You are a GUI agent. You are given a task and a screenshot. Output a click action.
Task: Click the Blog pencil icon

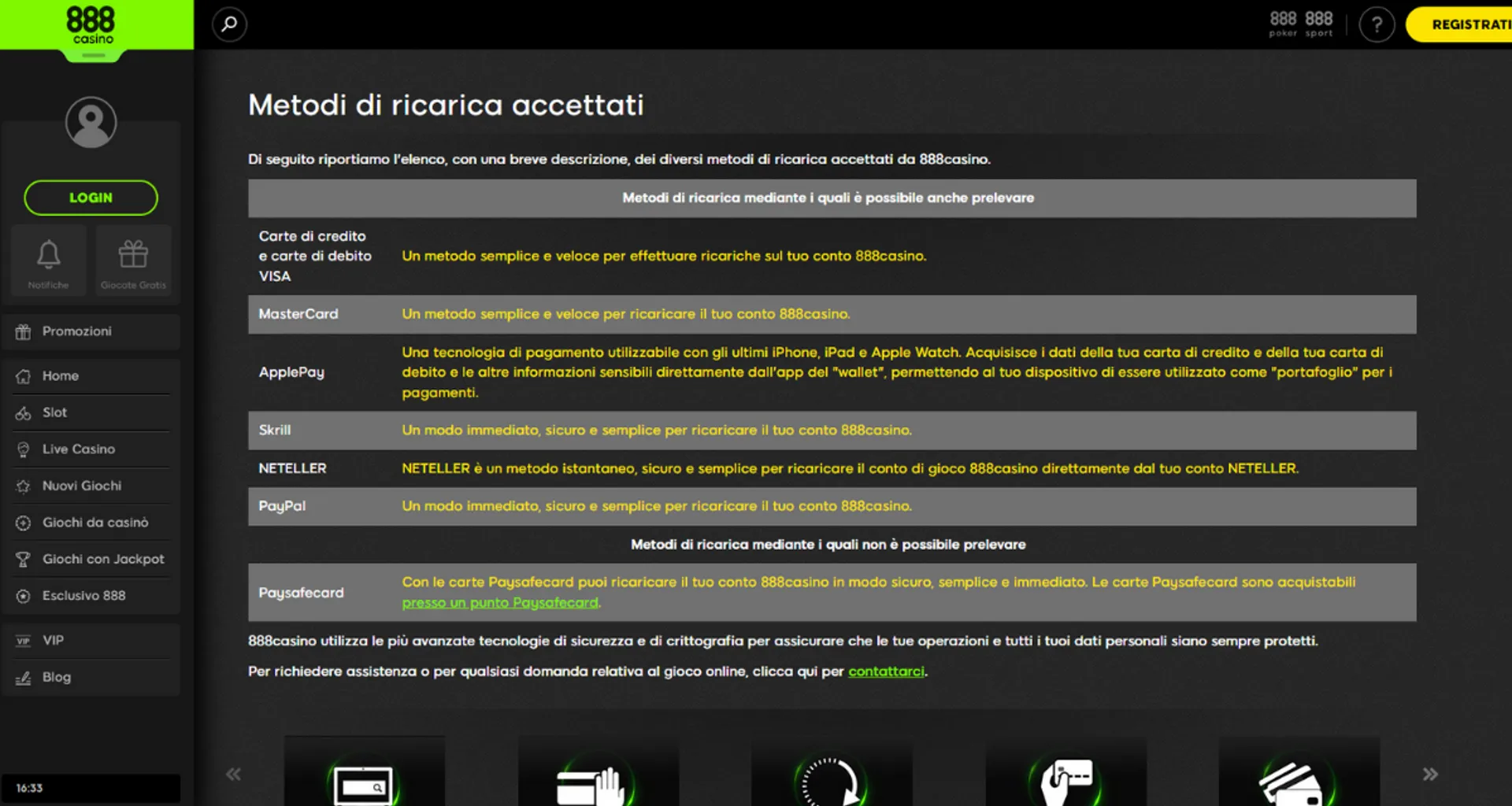pyautogui.click(x=23, y=678)
